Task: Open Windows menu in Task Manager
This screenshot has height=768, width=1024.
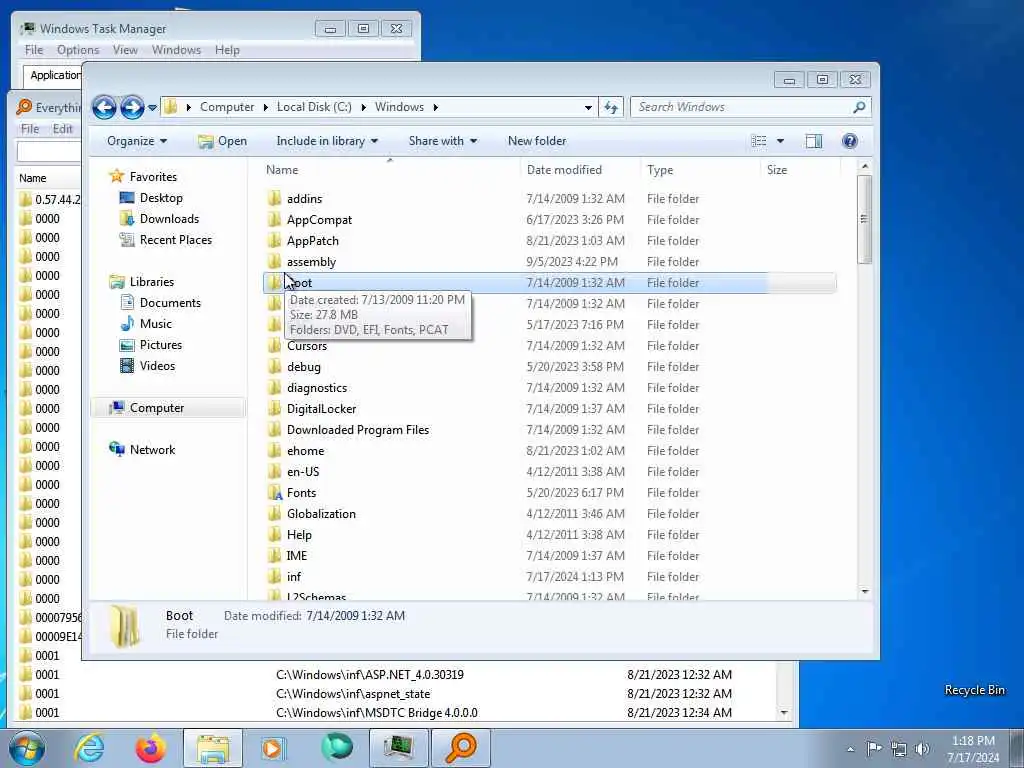Action: 176,50
